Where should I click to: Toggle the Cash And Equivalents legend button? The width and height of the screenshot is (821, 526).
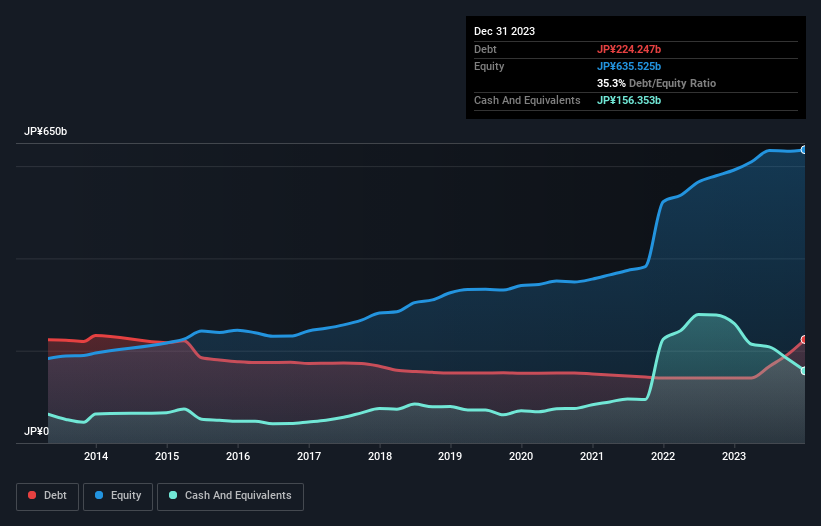click(230, 495)
